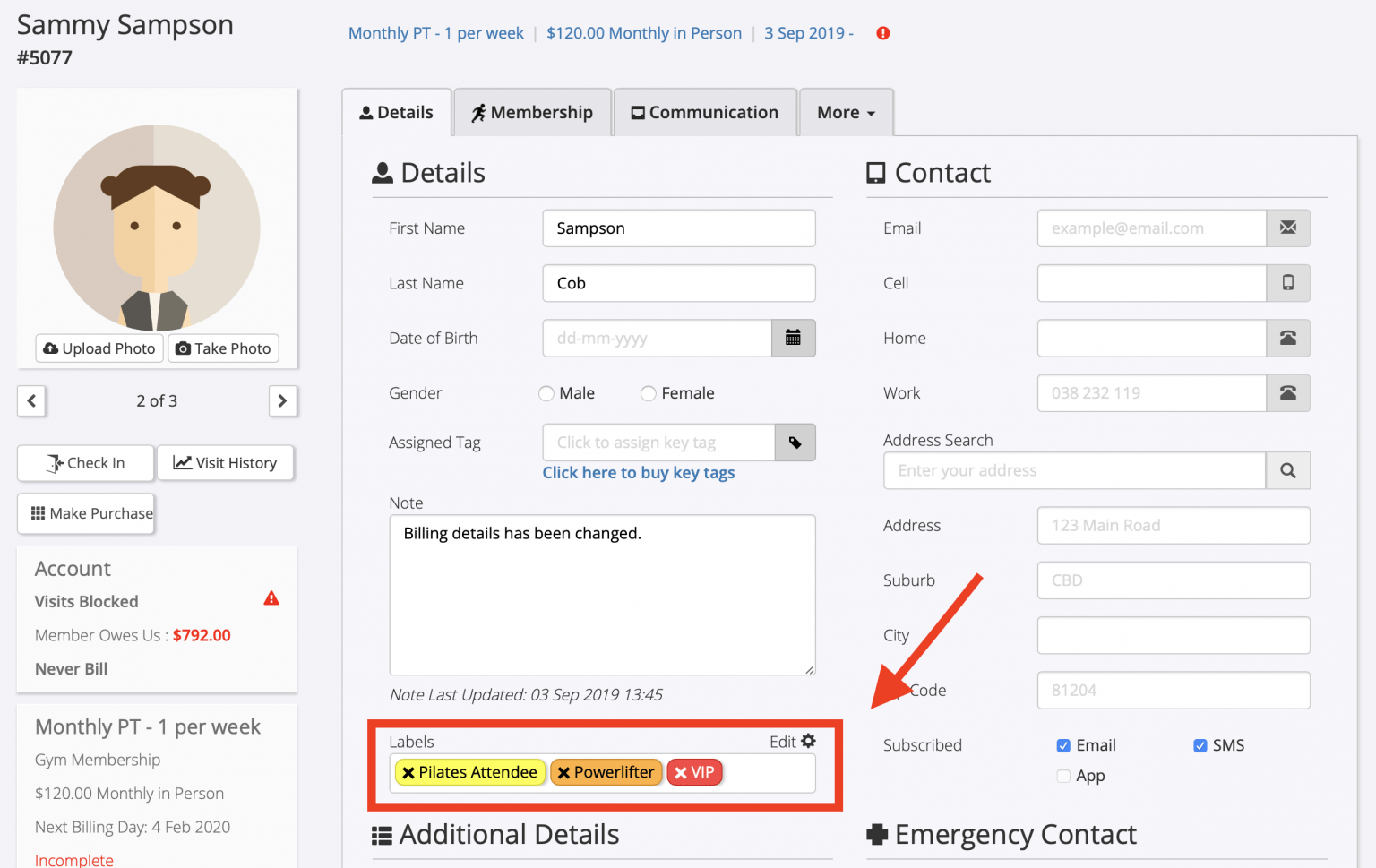
Task: Click the postal code field showing 81204
Action: point(1174,691)
